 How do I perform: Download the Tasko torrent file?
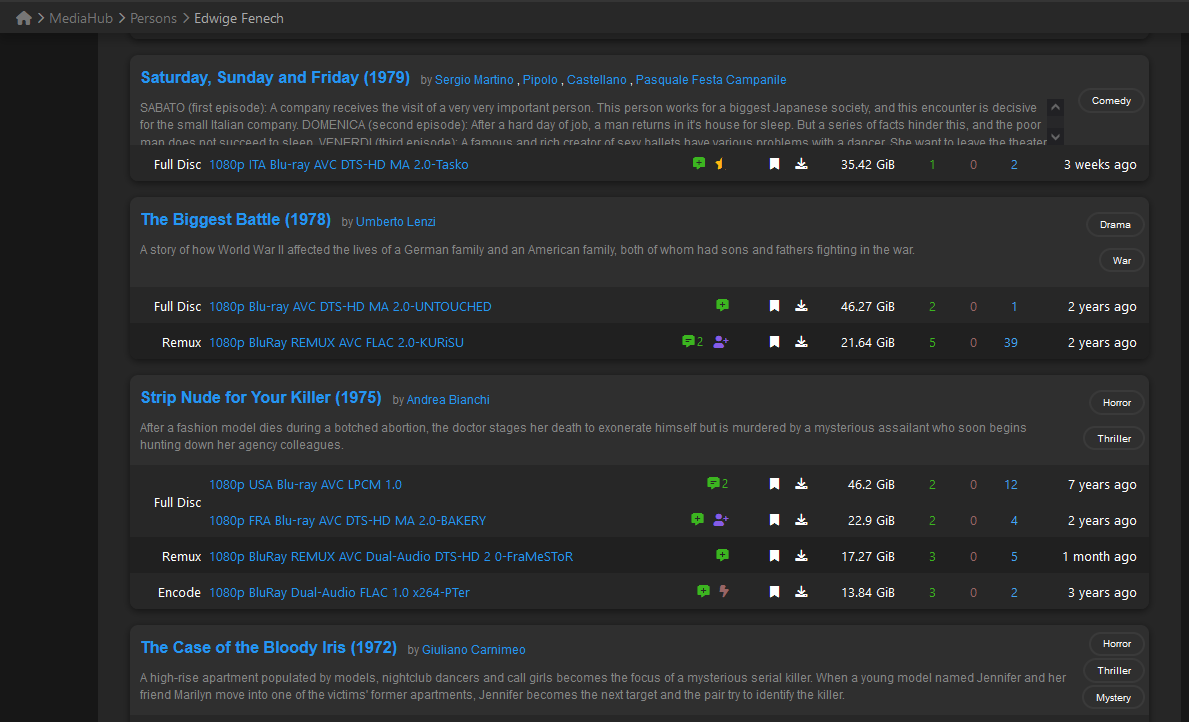point(801,164)
